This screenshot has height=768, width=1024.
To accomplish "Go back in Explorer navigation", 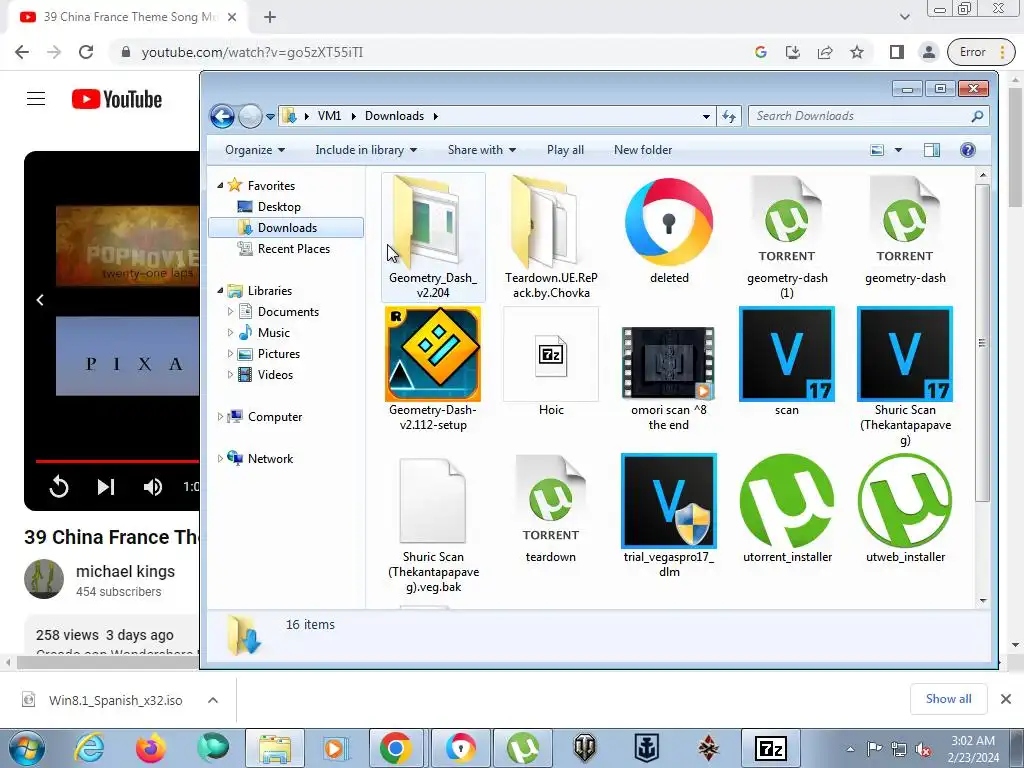I will point(222,116).
